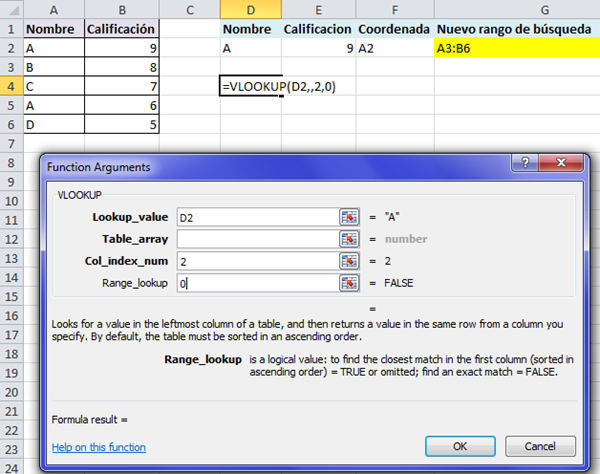Select the yellow highlighted cell A3:B6

514,47
